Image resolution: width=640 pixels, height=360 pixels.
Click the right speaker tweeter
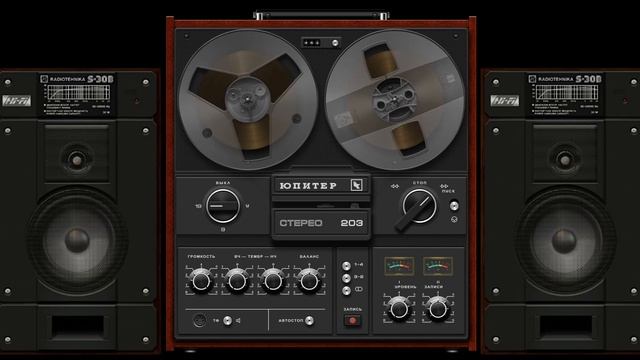pyautogui.click(x=565, y=160)
